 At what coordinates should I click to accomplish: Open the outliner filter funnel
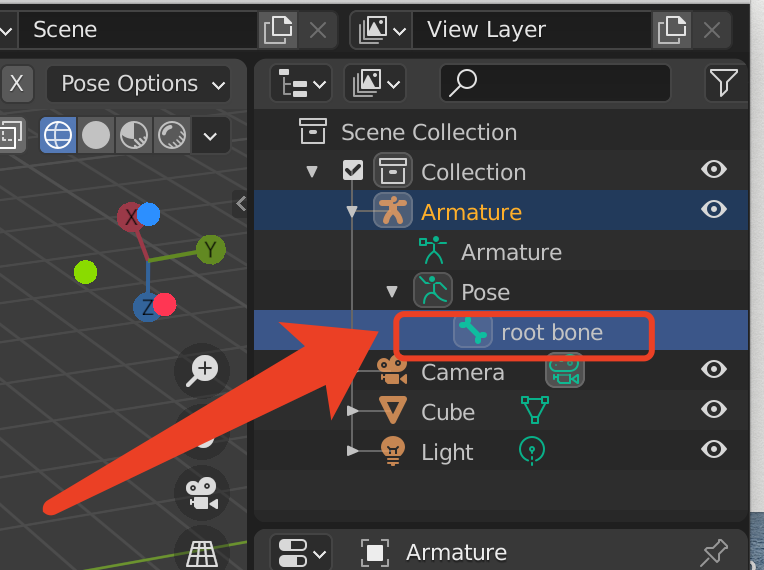point(724,83)
